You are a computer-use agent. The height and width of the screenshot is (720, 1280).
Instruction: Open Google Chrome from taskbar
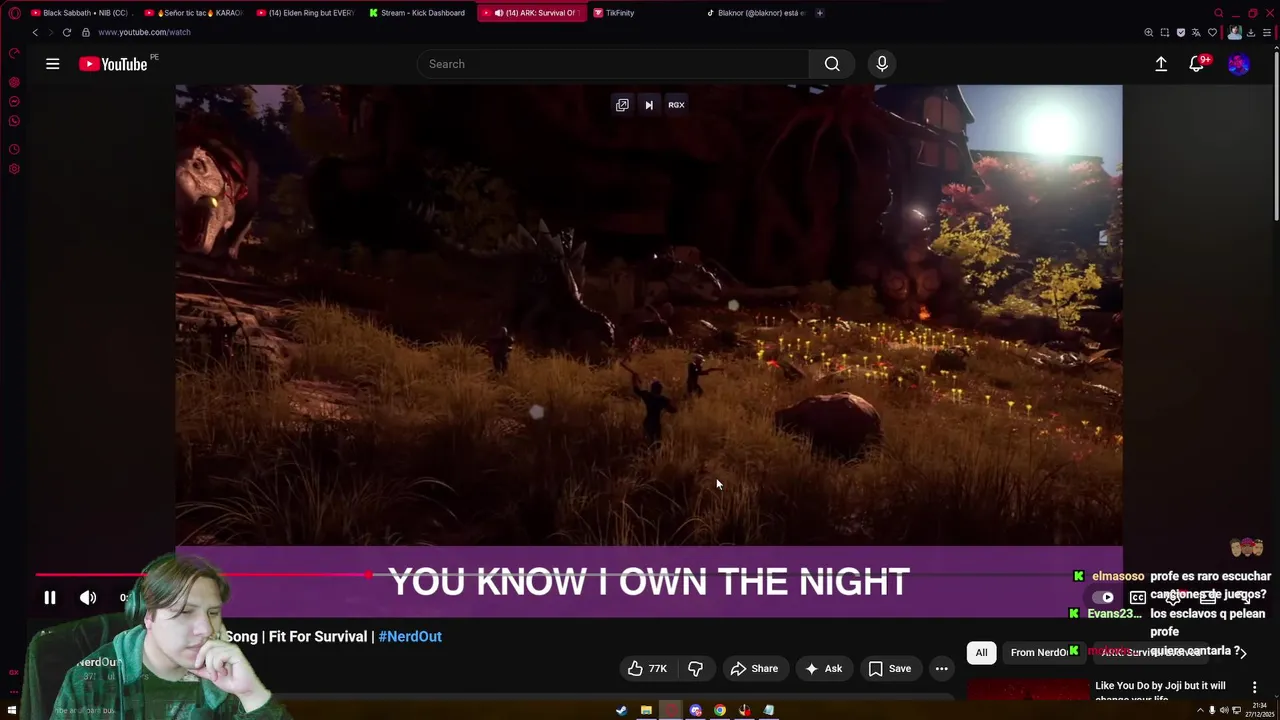(720, 711)
